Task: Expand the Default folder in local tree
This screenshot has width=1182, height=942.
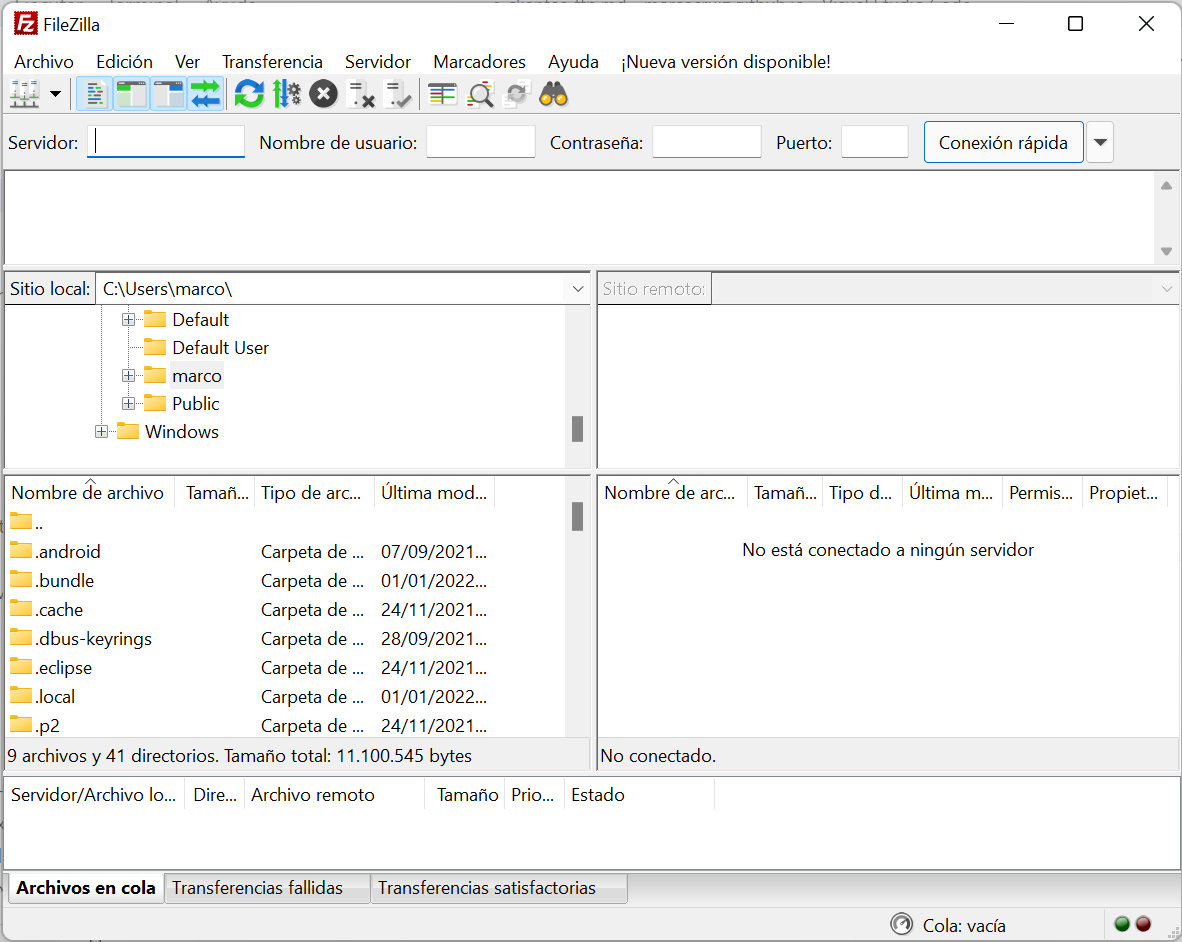Action: pyautogui.click(x=128, y=320)
